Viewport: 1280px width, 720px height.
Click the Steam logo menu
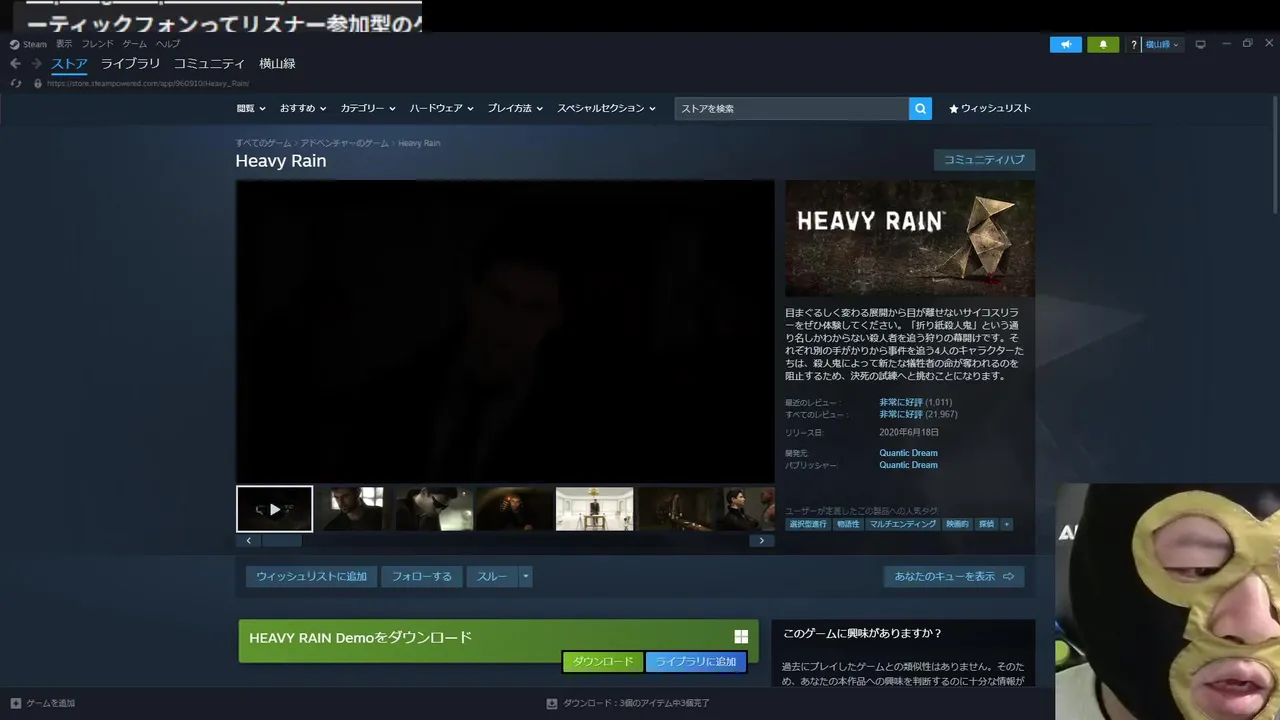pos(28,44)
